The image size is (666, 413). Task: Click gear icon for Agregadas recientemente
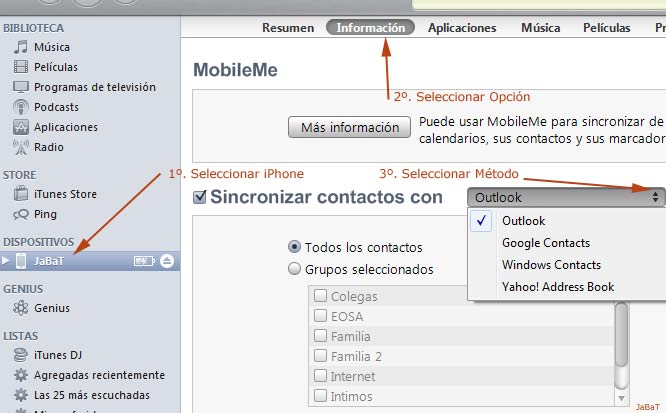coord(21,375)
